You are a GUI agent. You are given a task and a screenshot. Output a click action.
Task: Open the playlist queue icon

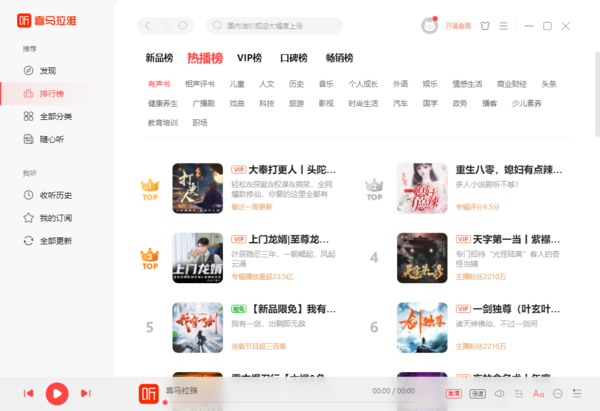(x=577, y=393)
